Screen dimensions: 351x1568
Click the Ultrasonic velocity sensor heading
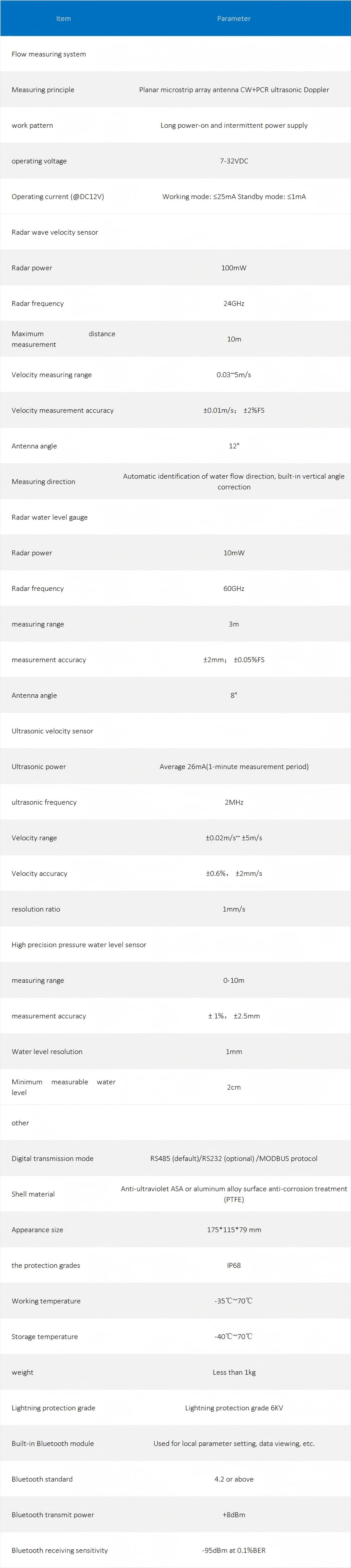[52, 731]
